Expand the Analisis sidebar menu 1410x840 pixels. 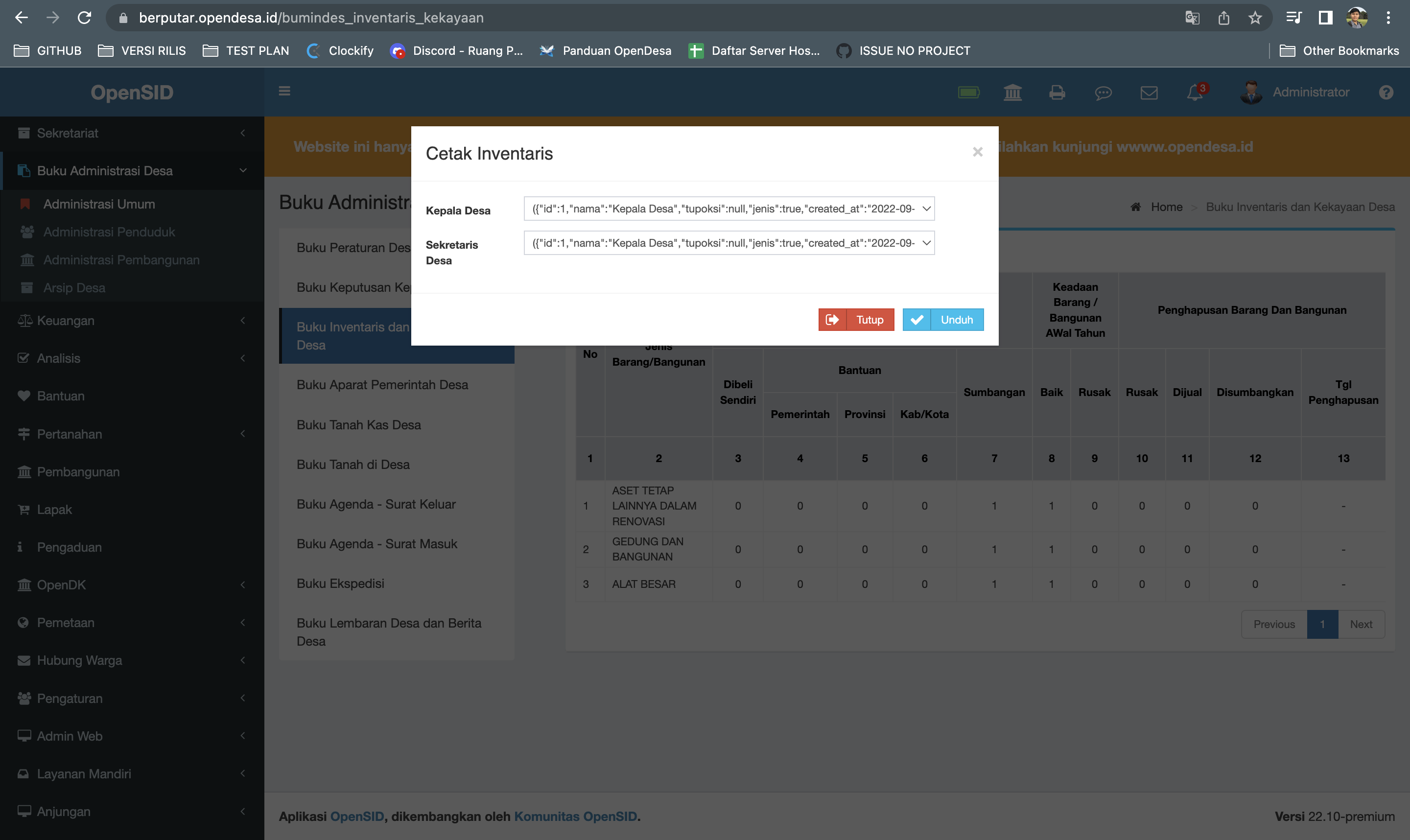coord(132,358)
